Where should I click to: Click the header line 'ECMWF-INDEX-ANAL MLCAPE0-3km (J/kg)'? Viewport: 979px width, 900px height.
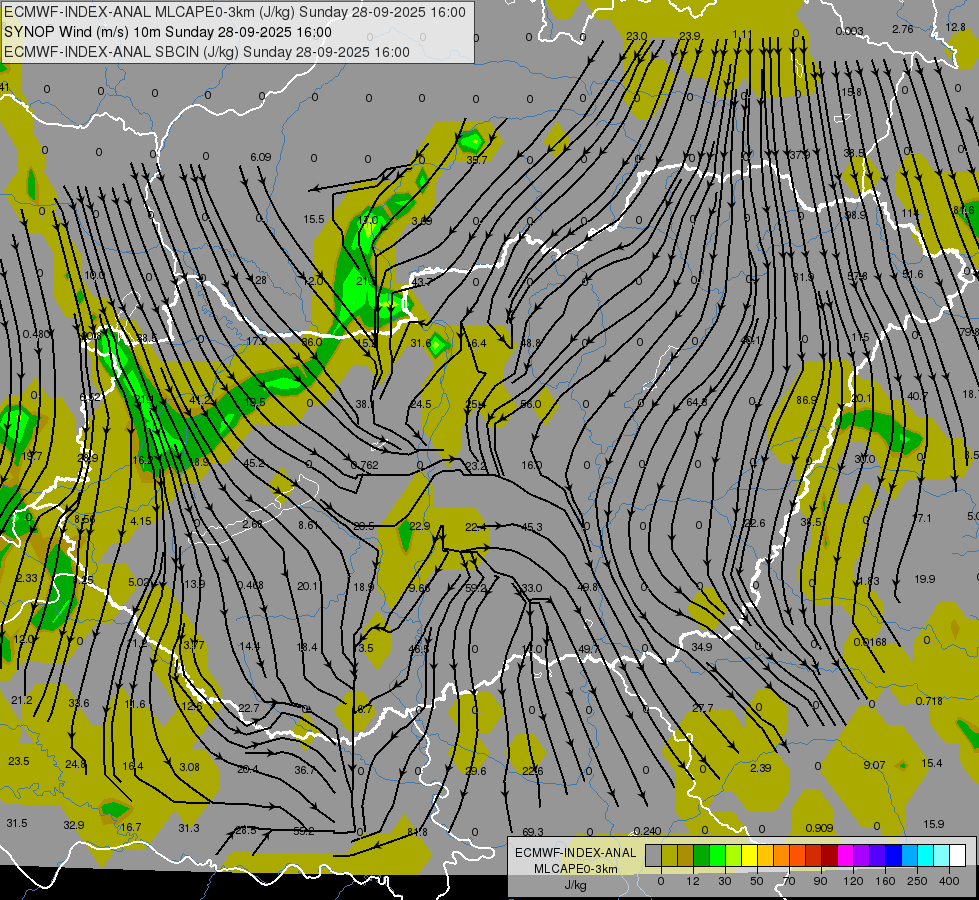(151, 12)
